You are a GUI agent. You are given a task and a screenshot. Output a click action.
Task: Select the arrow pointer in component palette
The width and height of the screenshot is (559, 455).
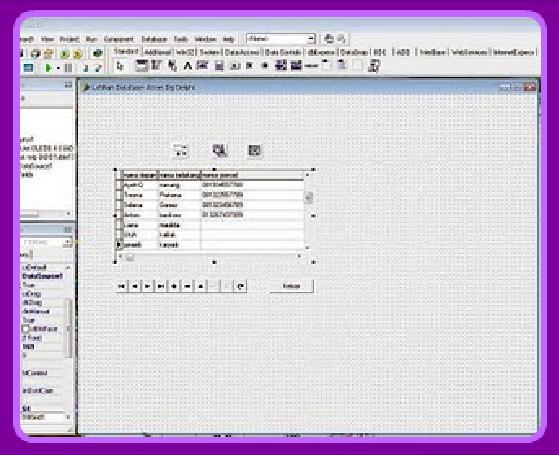click(120, 66)
